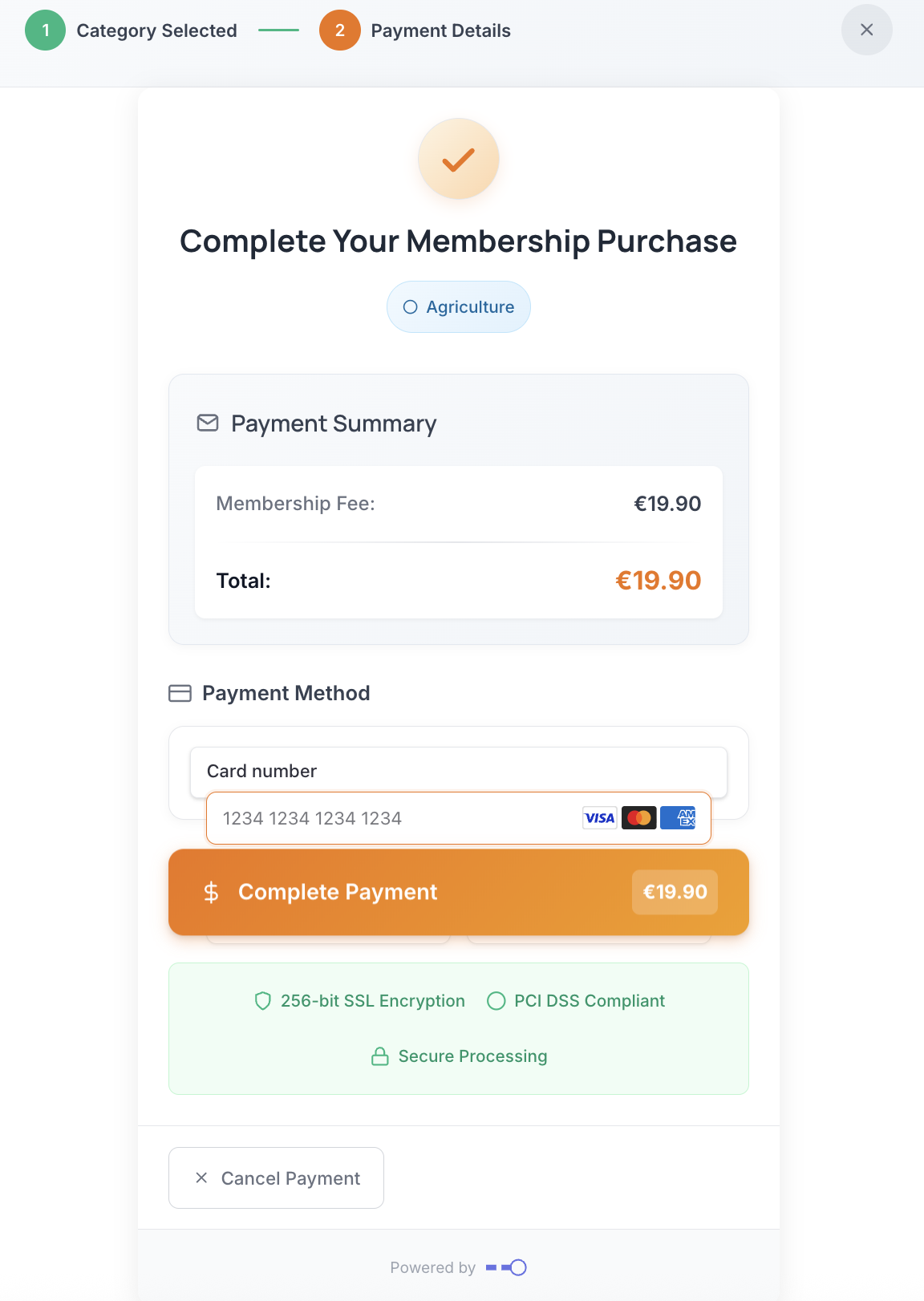The width and height of the screenshot is (924, 1301).
Task: Click the €19.90 badge on payment button
Action: 675,892
